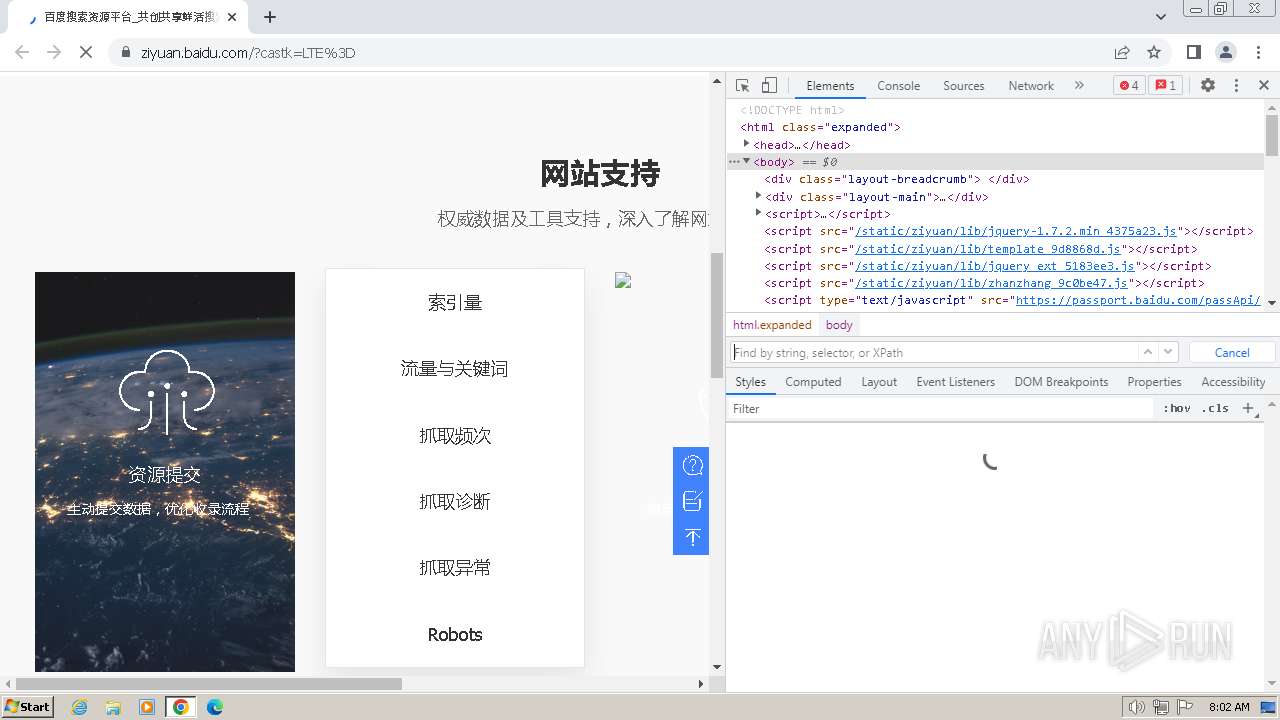Go to next search result arrow

(1168, 352)
